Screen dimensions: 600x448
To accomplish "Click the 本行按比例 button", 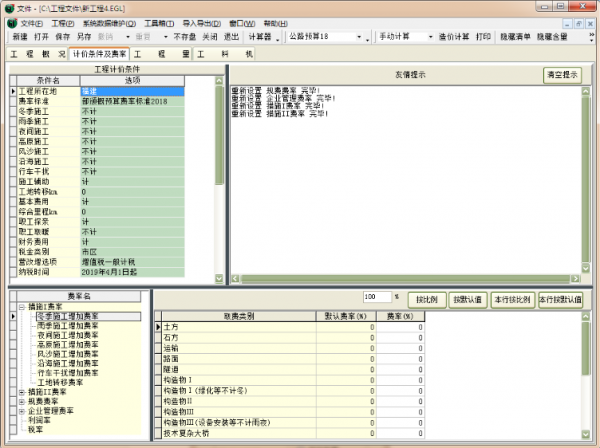I will click(x=513, y=300).
